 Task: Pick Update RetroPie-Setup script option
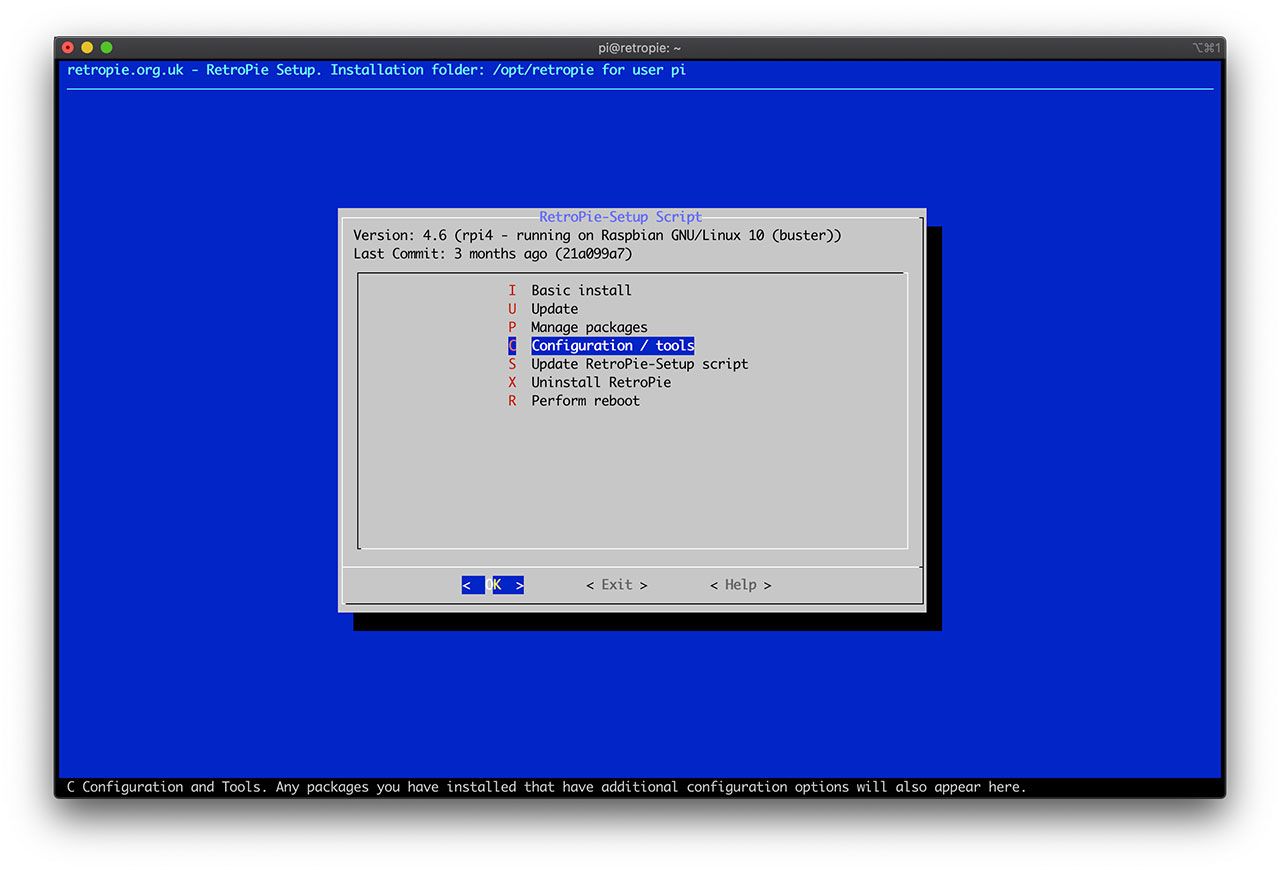[x=639, y=364]
